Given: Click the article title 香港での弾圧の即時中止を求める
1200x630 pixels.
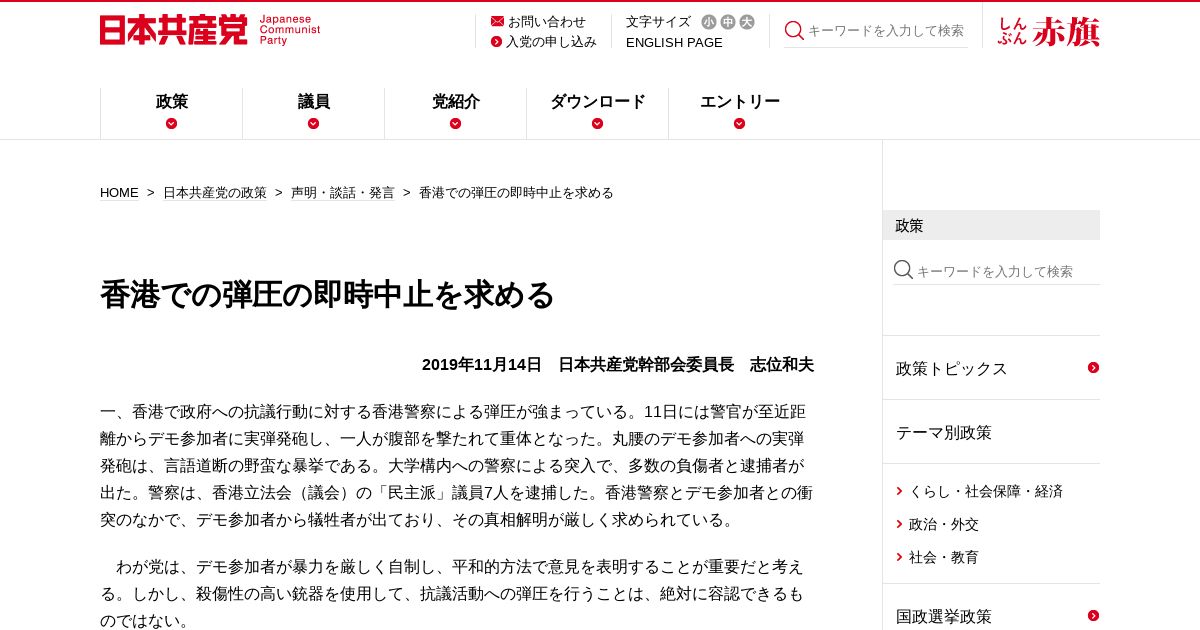Looking at the screenshot, I should pos(327,295).
